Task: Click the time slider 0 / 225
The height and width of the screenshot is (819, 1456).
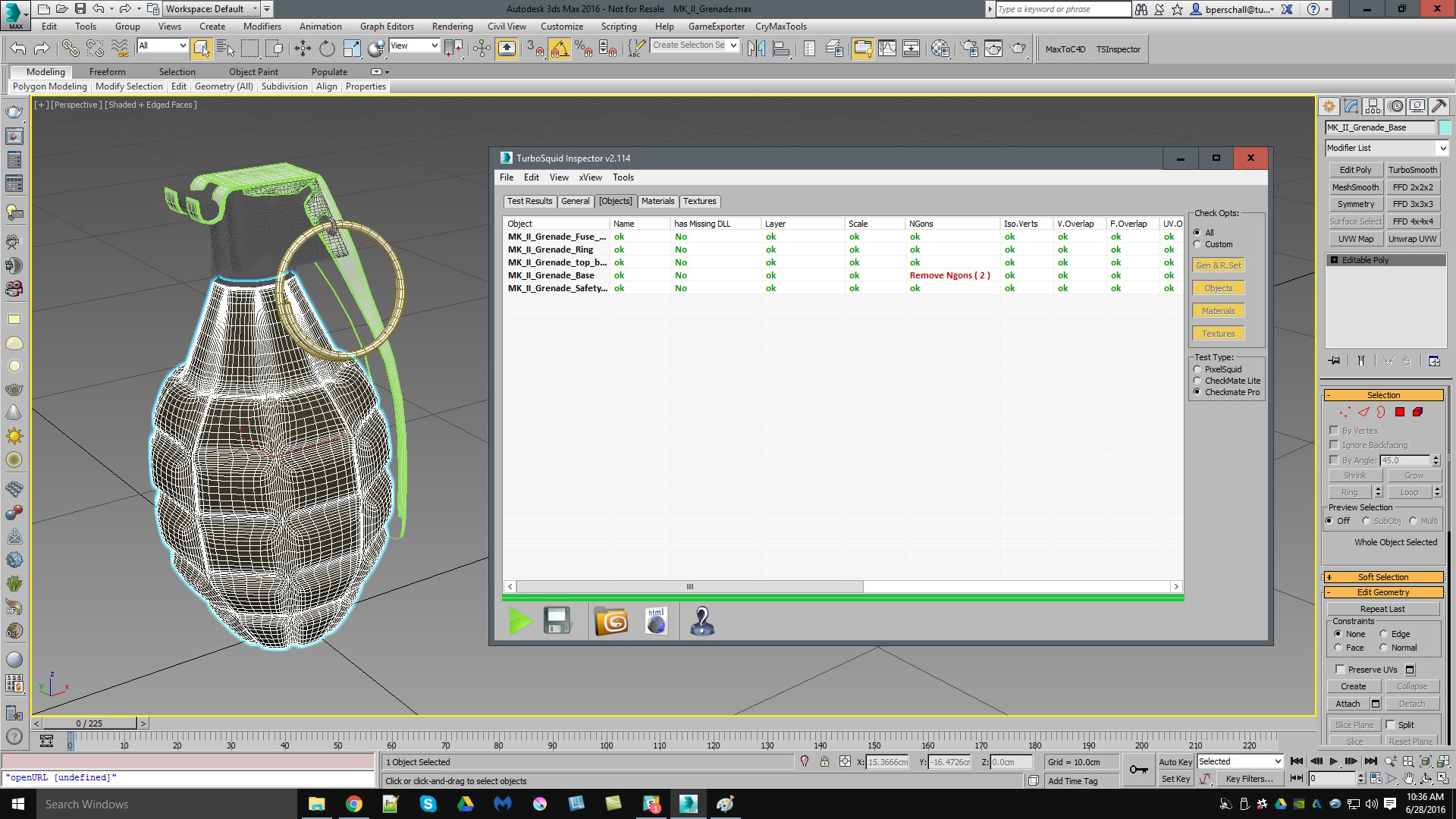Action: point(89,723)
